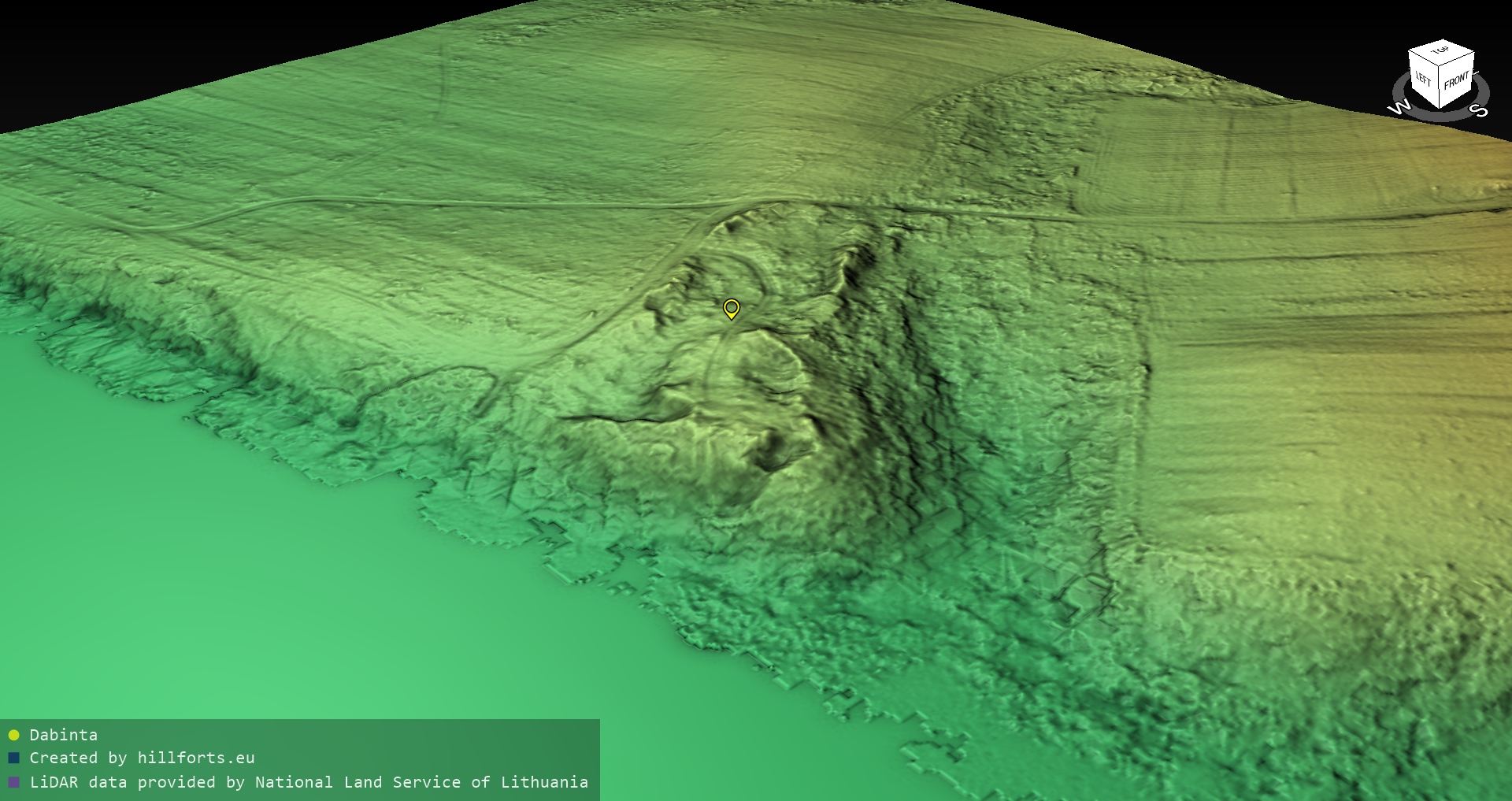This screenshot has height=801, width=1512.
Task: Select the yellow location pin on the hillfort
Action: click(732, 308)
